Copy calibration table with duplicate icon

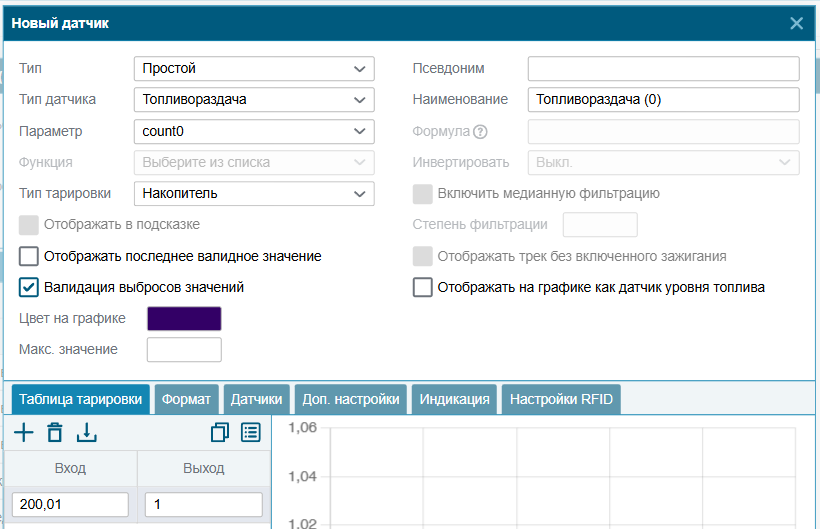(220, 433)
